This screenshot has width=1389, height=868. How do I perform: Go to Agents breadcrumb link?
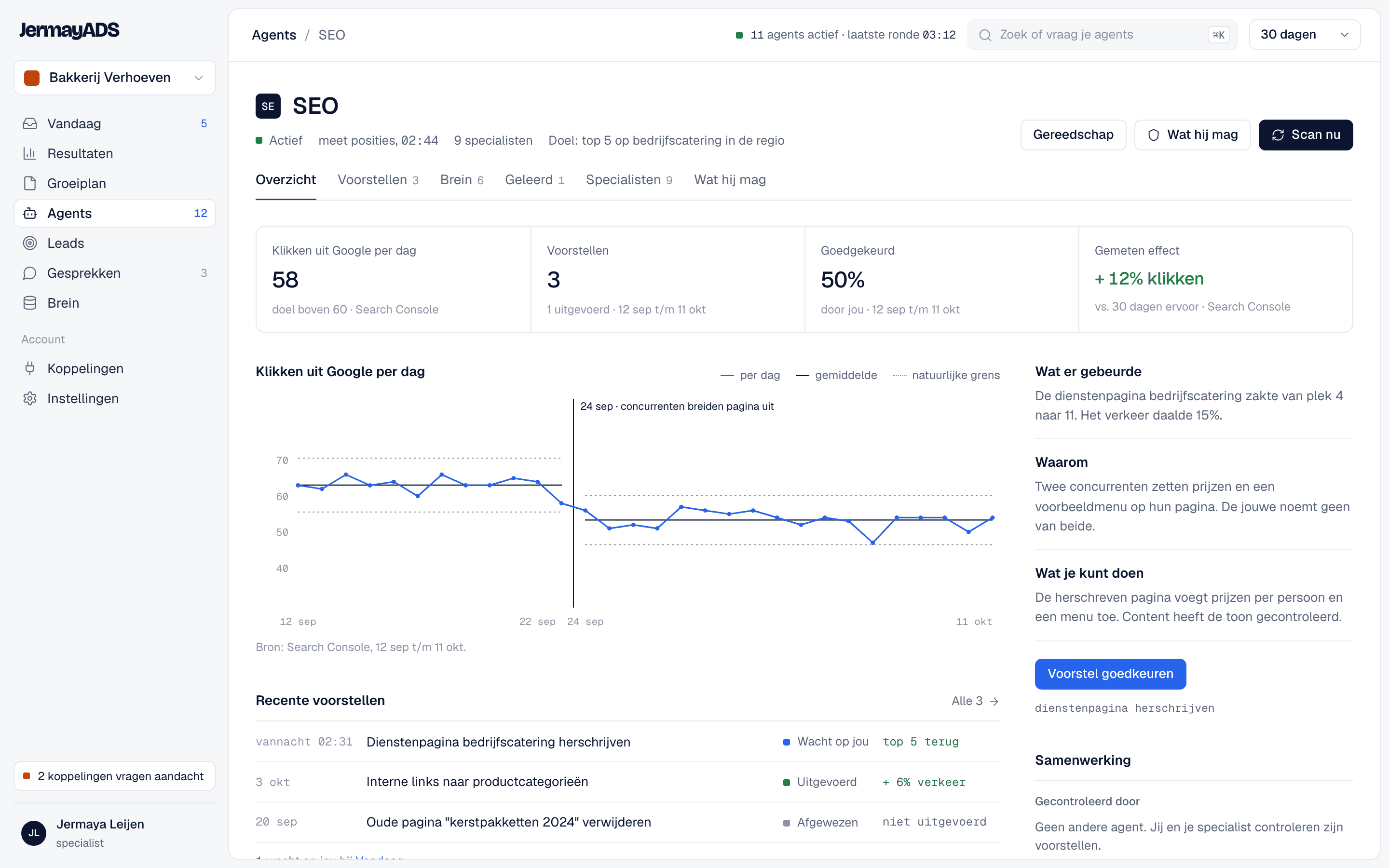coord(274,35)
